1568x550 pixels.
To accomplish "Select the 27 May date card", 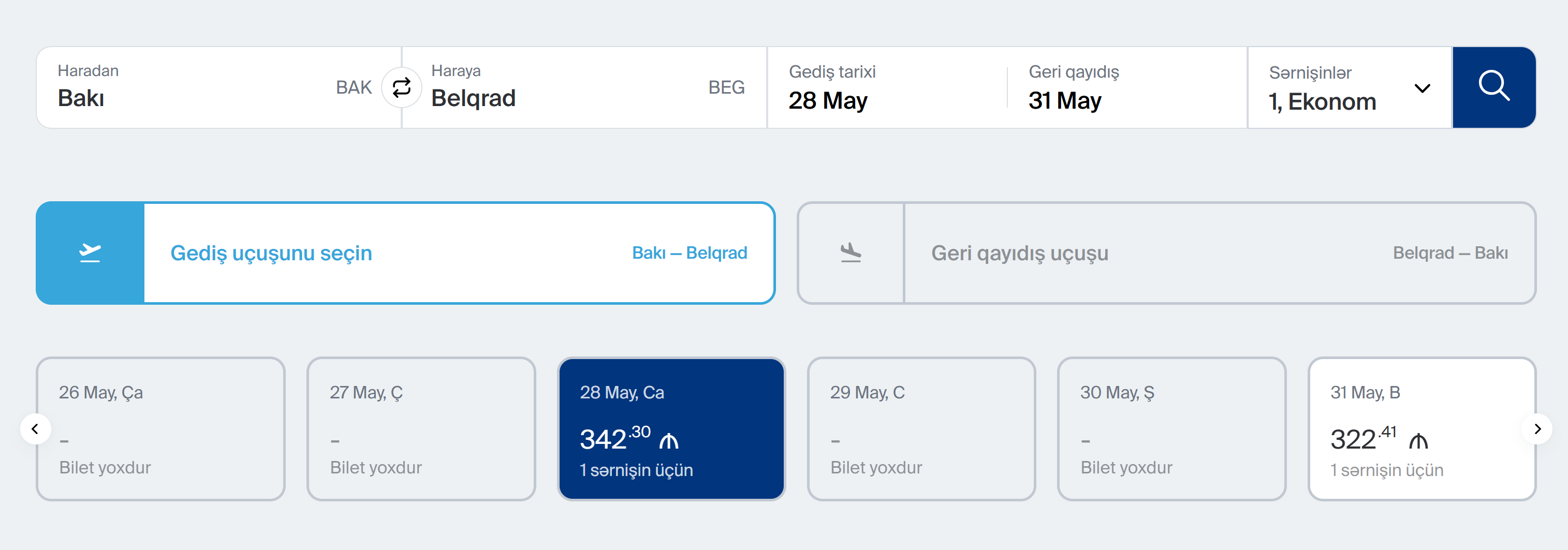I will pos(421,429).
